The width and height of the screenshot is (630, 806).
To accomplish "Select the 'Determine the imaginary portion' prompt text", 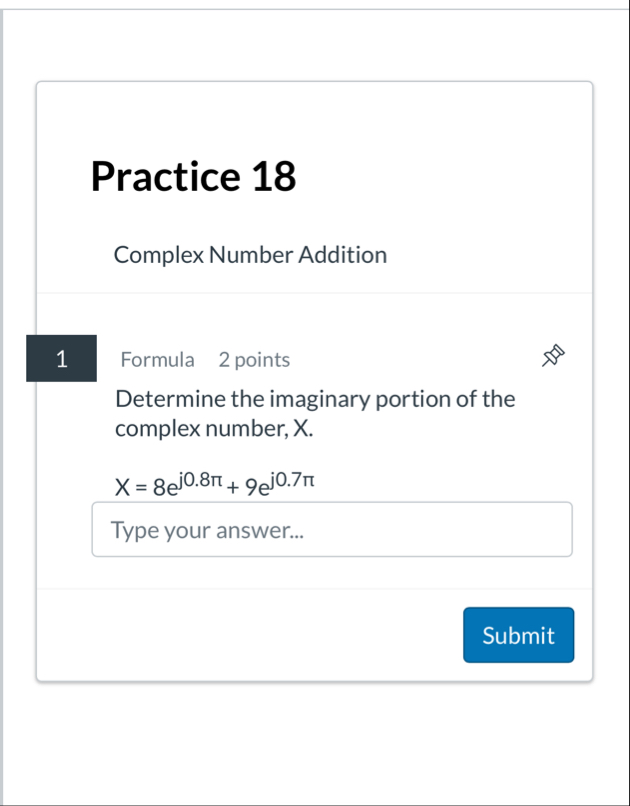I will coord(315,399).
